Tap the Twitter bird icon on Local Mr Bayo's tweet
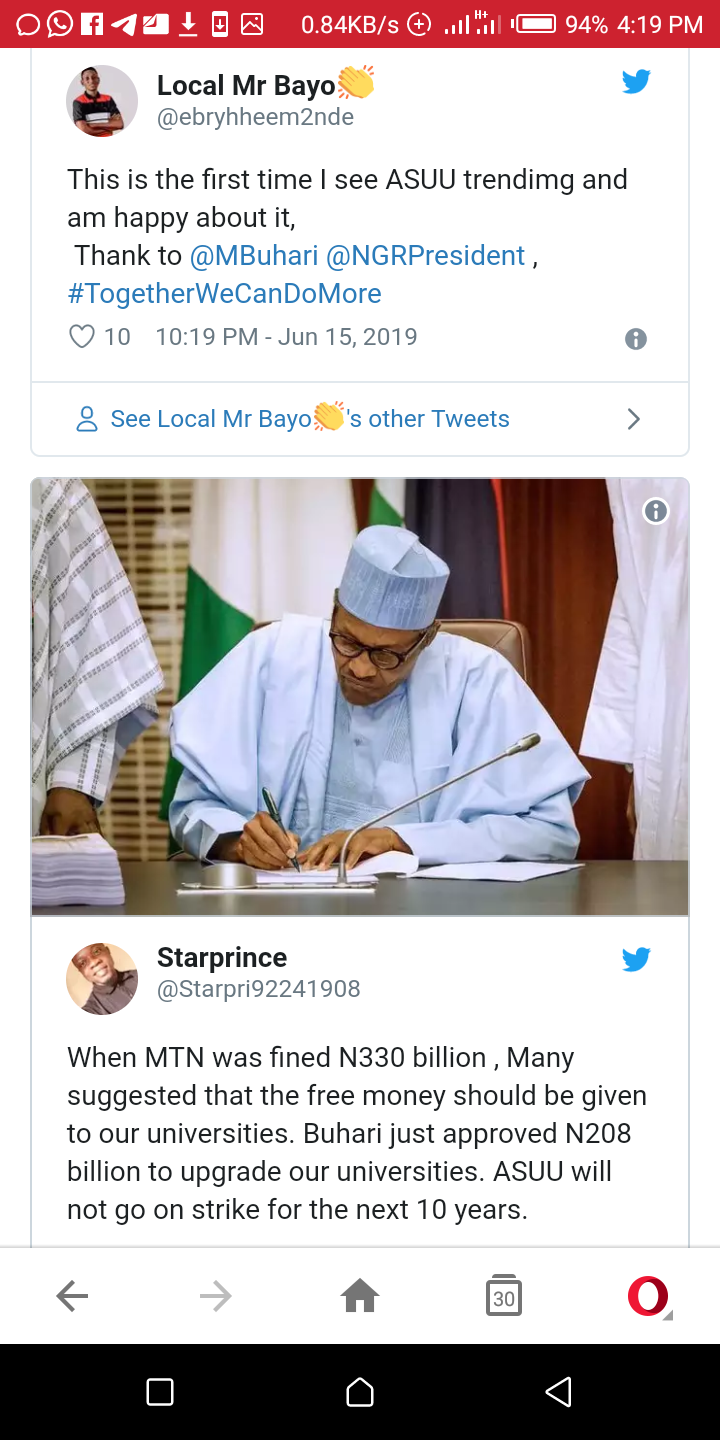Viewport: 720px width, 1440px height. 636,82
